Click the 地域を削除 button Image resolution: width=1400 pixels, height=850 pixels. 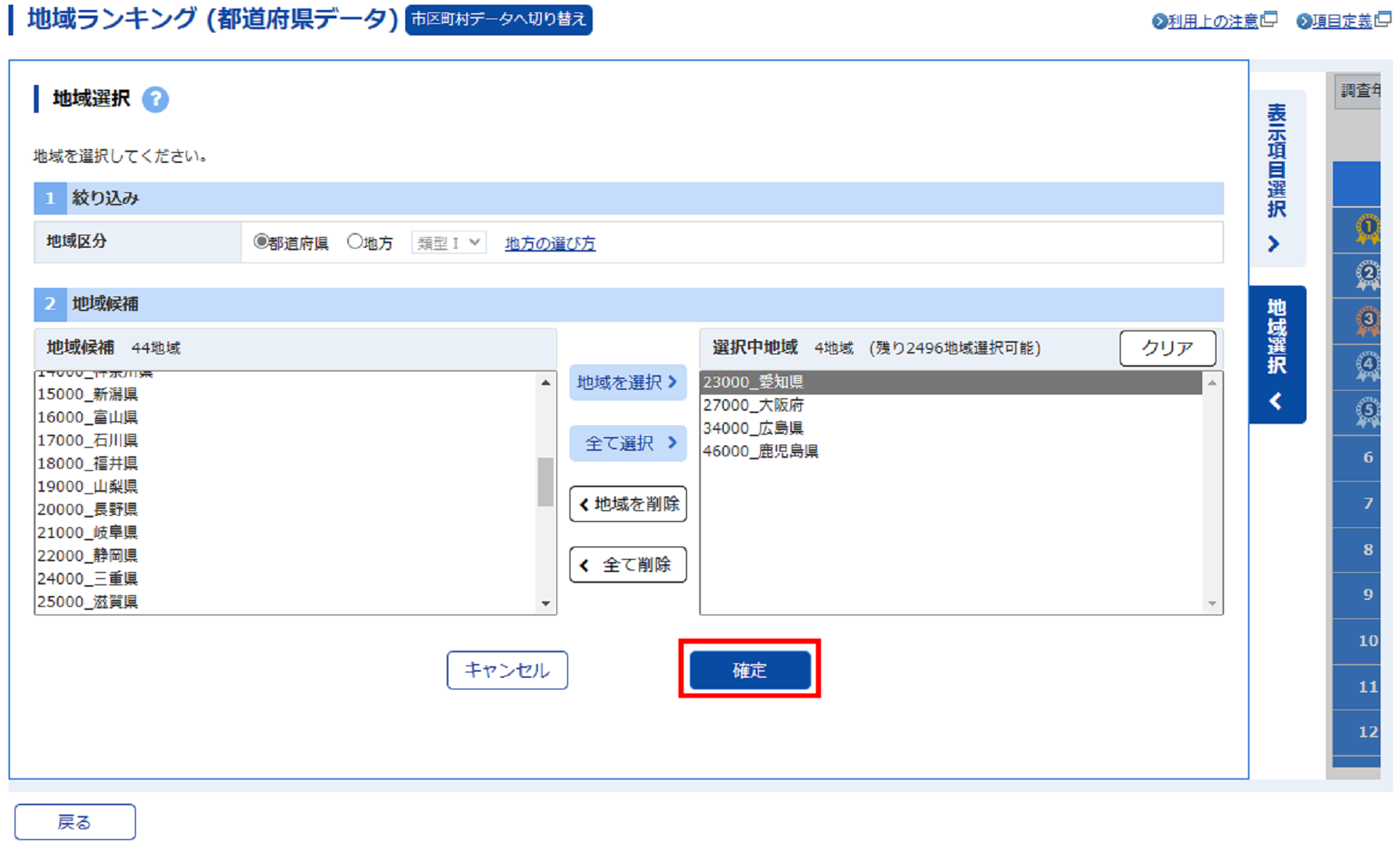627,504
